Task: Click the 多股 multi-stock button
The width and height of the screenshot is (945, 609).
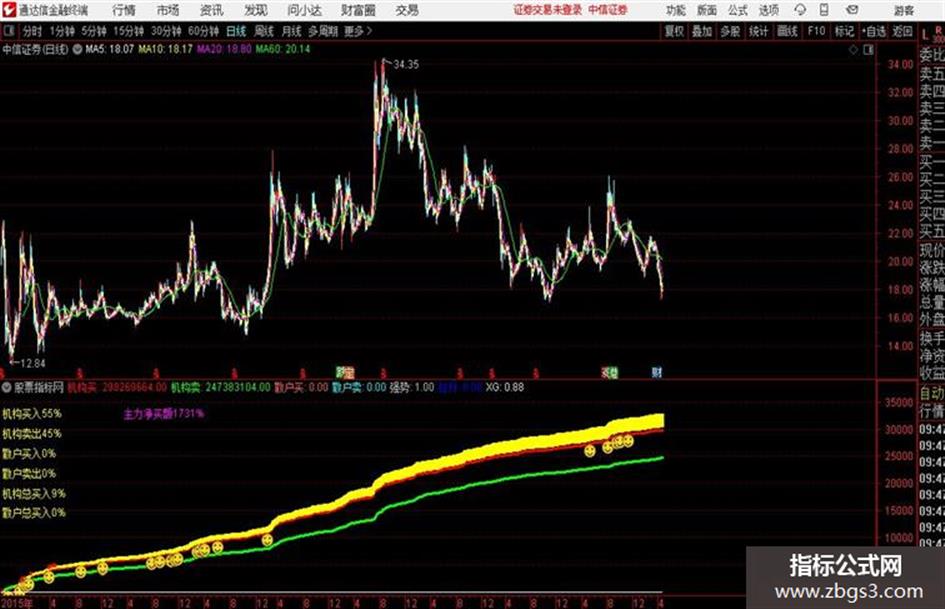Action: click(x=730, y=31)
